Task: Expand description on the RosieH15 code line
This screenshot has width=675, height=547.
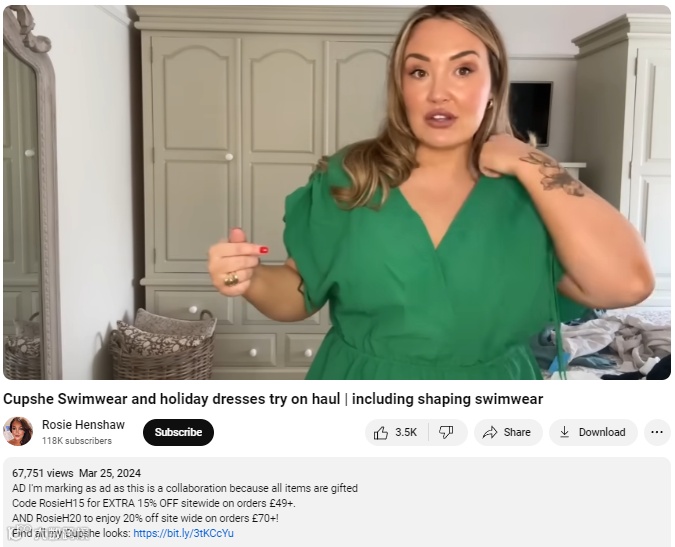Action: click(x=154, y=503)
